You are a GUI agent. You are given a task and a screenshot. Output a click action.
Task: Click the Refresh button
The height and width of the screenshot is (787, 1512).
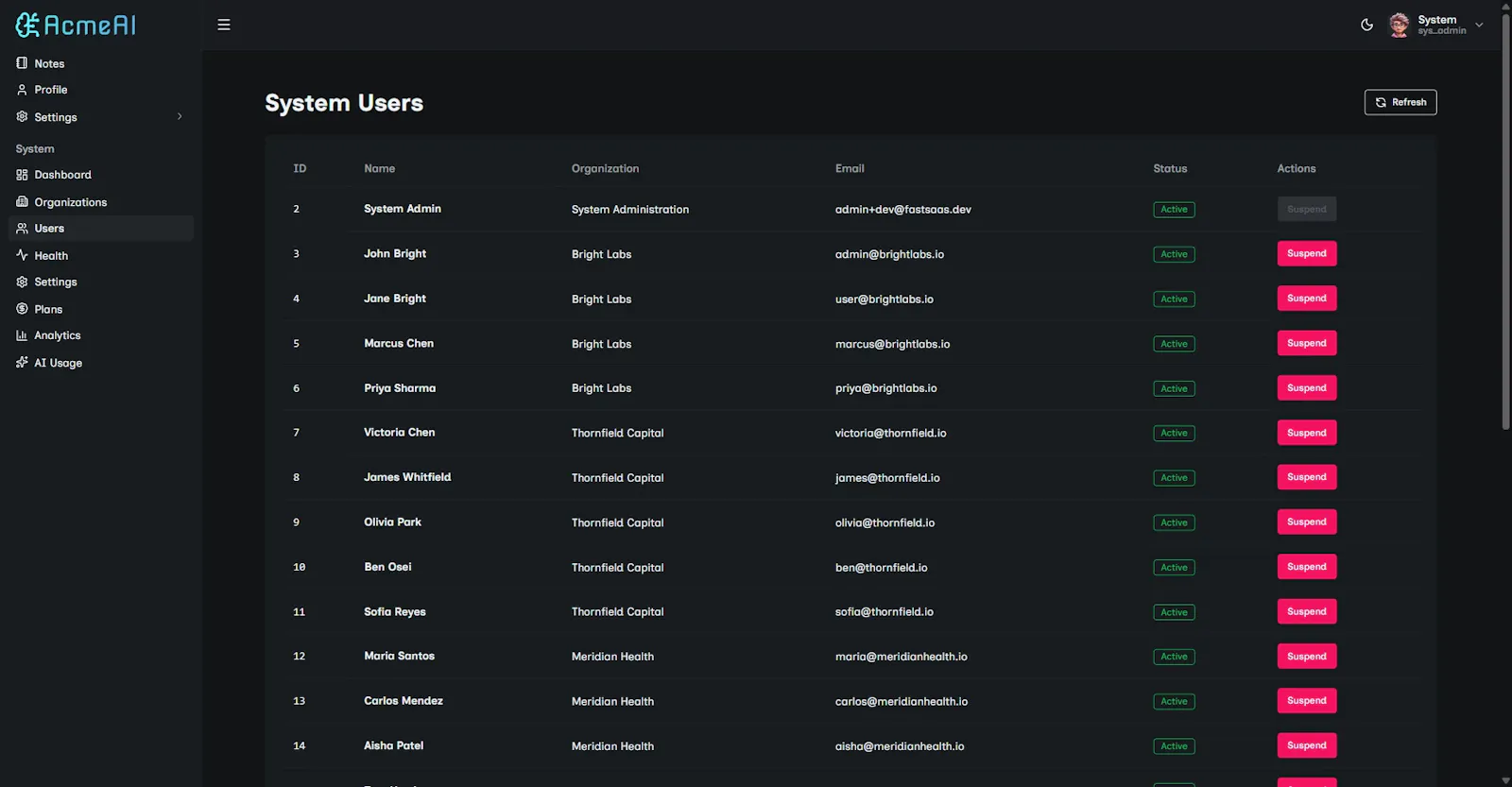pyautogui.click(x=1400, y=102)
